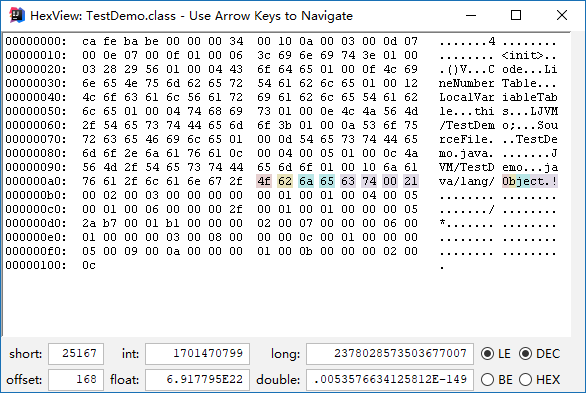Click the ASCII text neNumber
Image resolution: width=586 pixels, height=393 pixels.
pyautogui.click(x=466, y=83)
